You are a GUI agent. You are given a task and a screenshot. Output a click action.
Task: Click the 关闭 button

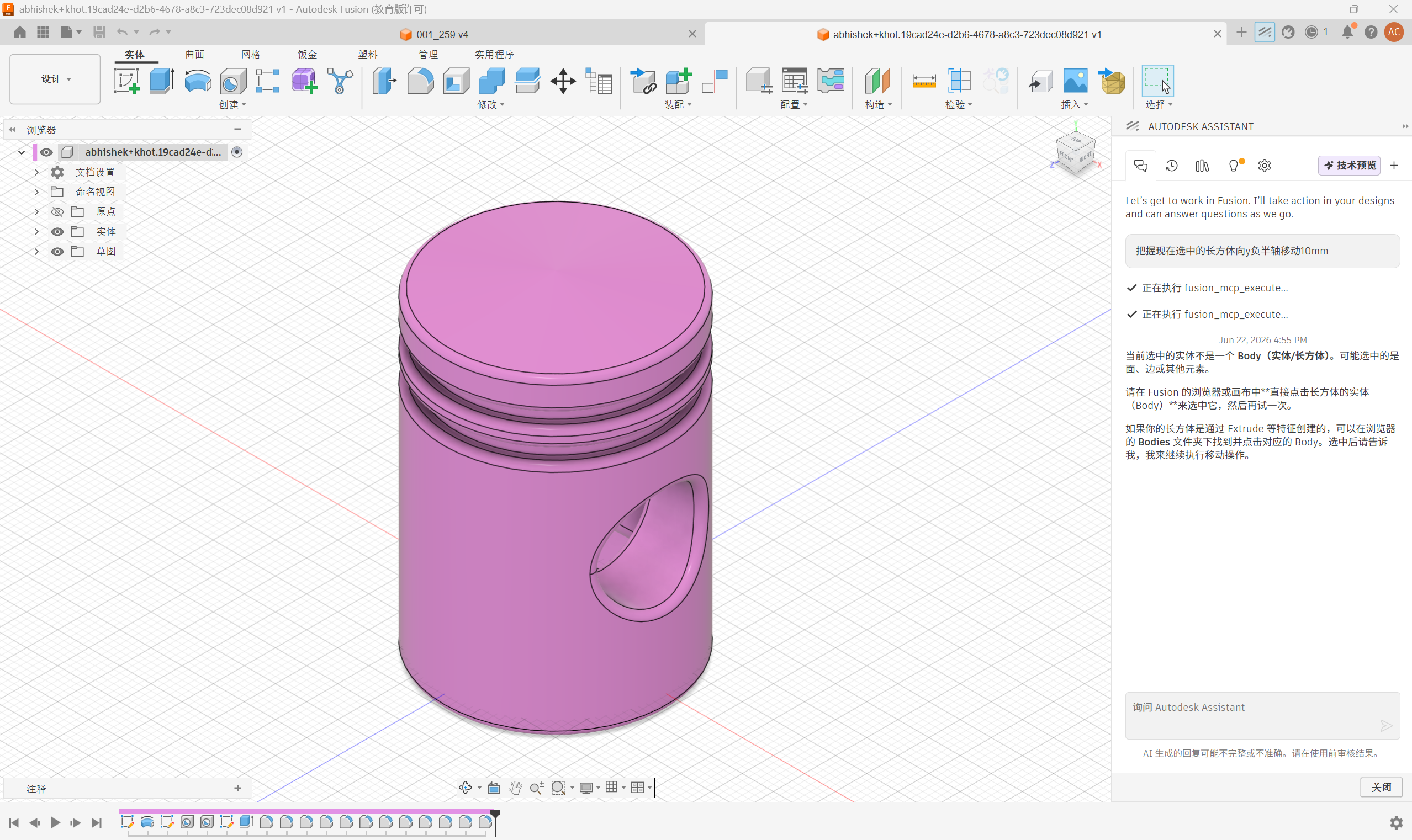tap(1381, 787)
